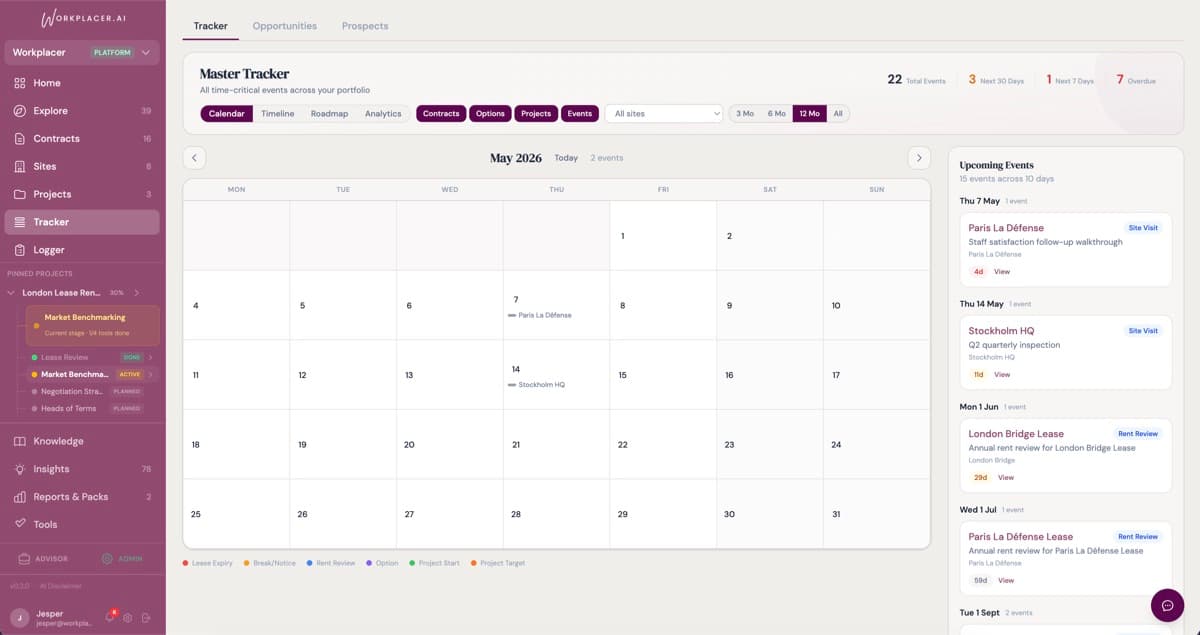Open the All sites dropdown
This screenshot has height=635, width=1200.
(x=664, y=114)
